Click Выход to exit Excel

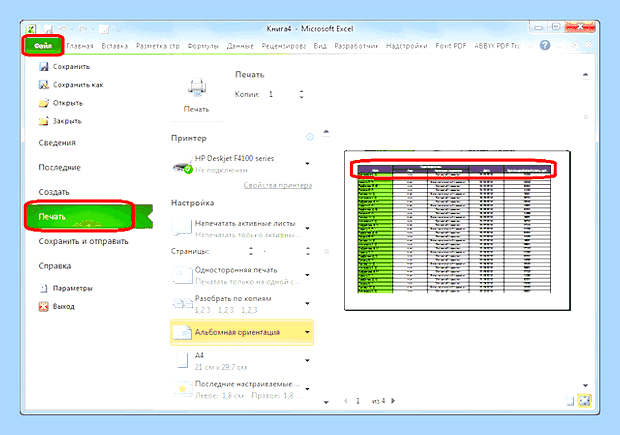(64, 306)
